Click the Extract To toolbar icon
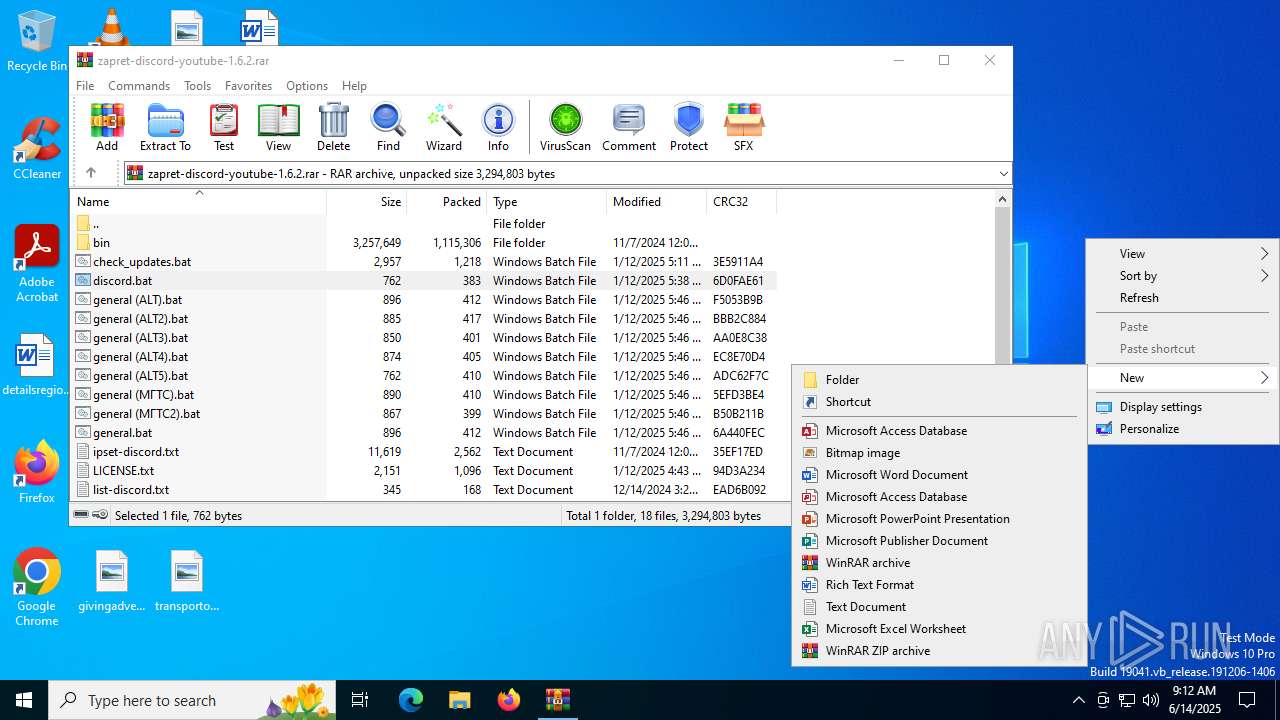Image resolution: width=1280 pixels, height=720 pixels. pyautogui.click(x=165, y=128)
